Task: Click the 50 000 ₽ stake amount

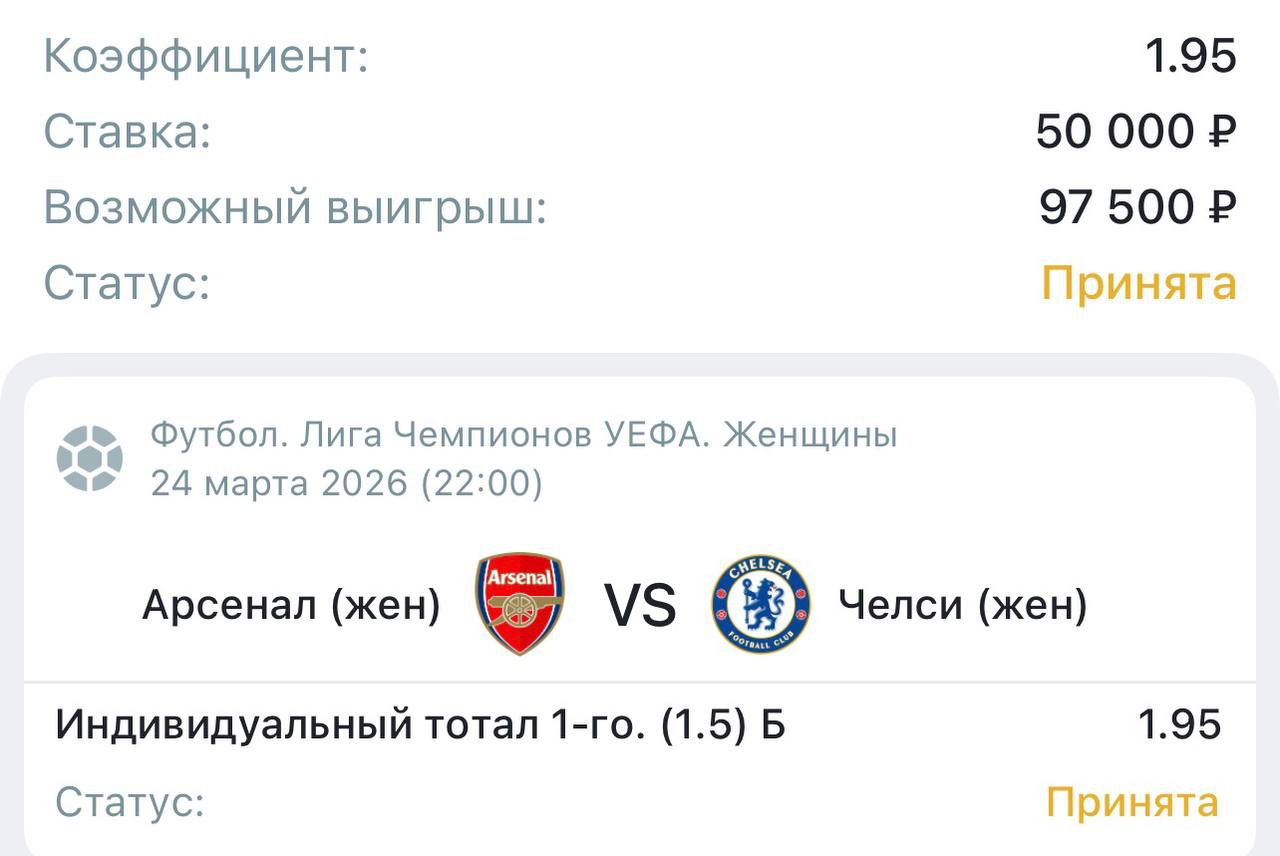Action: coord(1136,132)
